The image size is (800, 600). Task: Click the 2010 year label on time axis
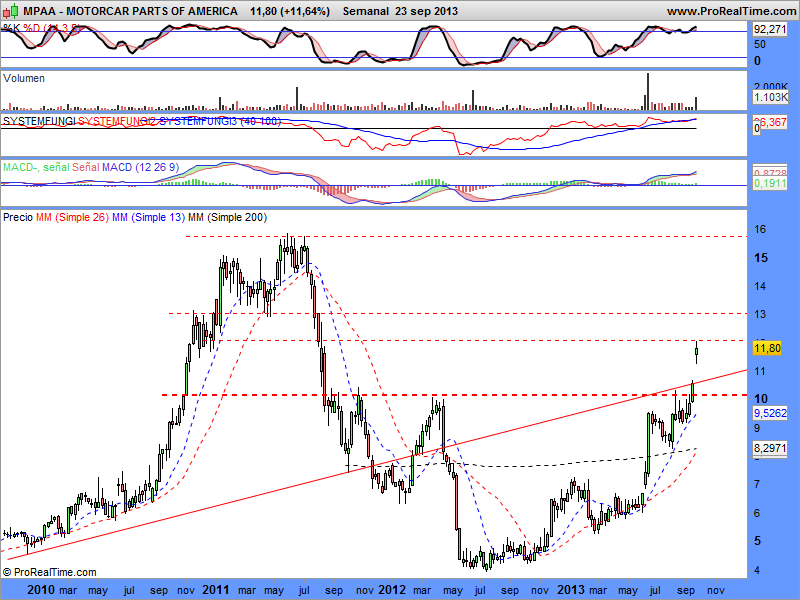pos(41,590)
